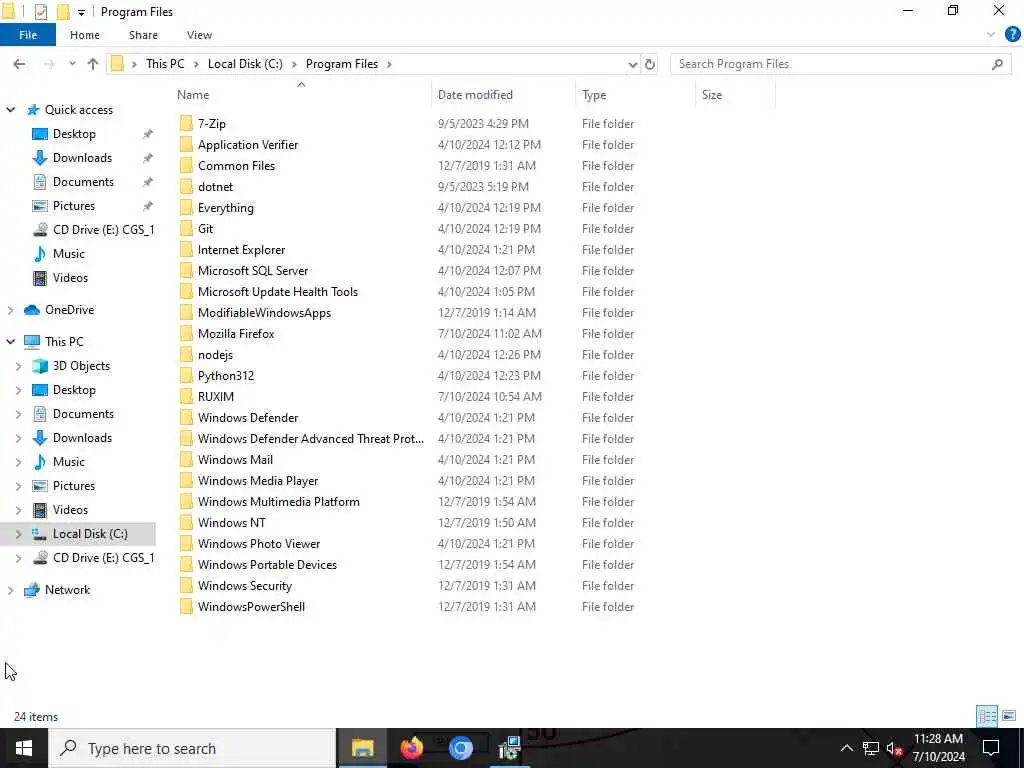Click the Properties quick access toolbar icon
Viewport: 1024px width, 768px height.
coord(40,12)
